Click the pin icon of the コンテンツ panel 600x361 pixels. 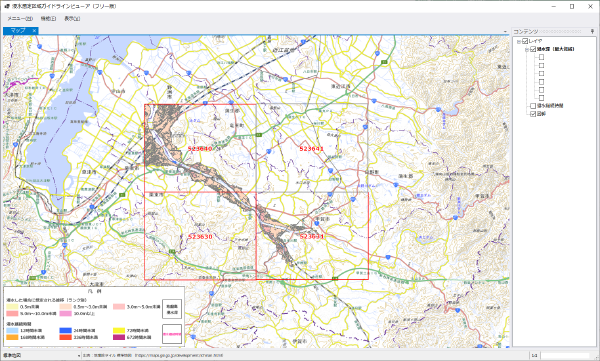pyautogui.click(x=592, y=31)
